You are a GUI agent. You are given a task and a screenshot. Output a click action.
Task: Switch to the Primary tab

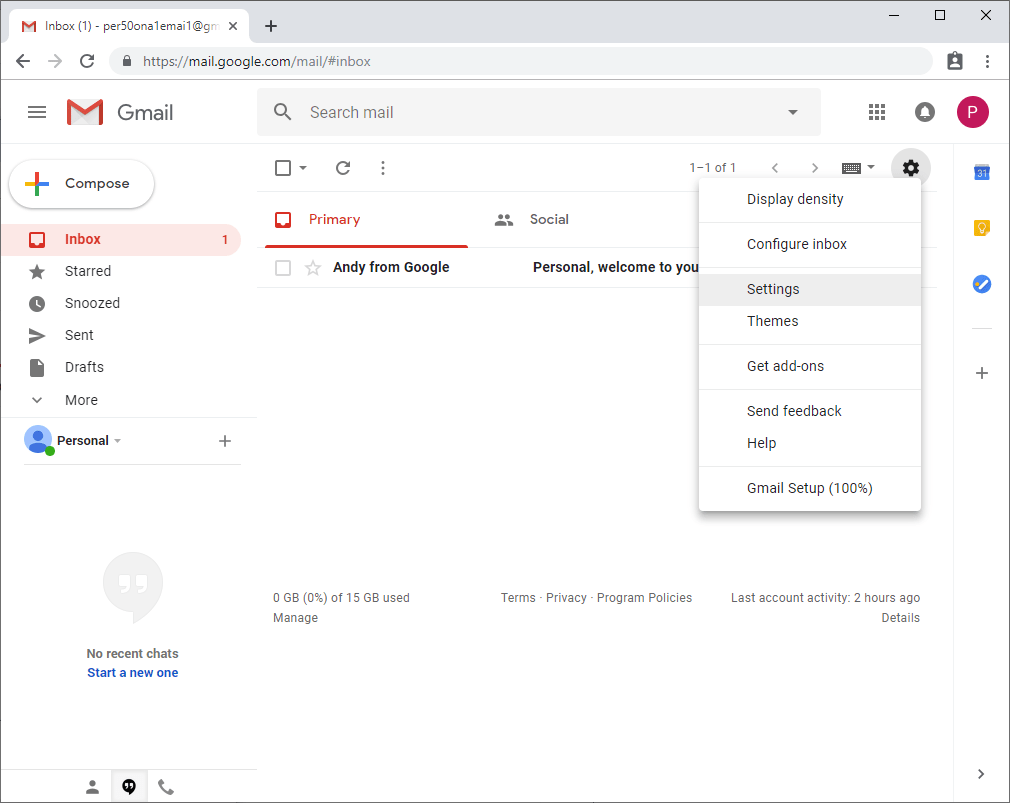pos(367,220)
